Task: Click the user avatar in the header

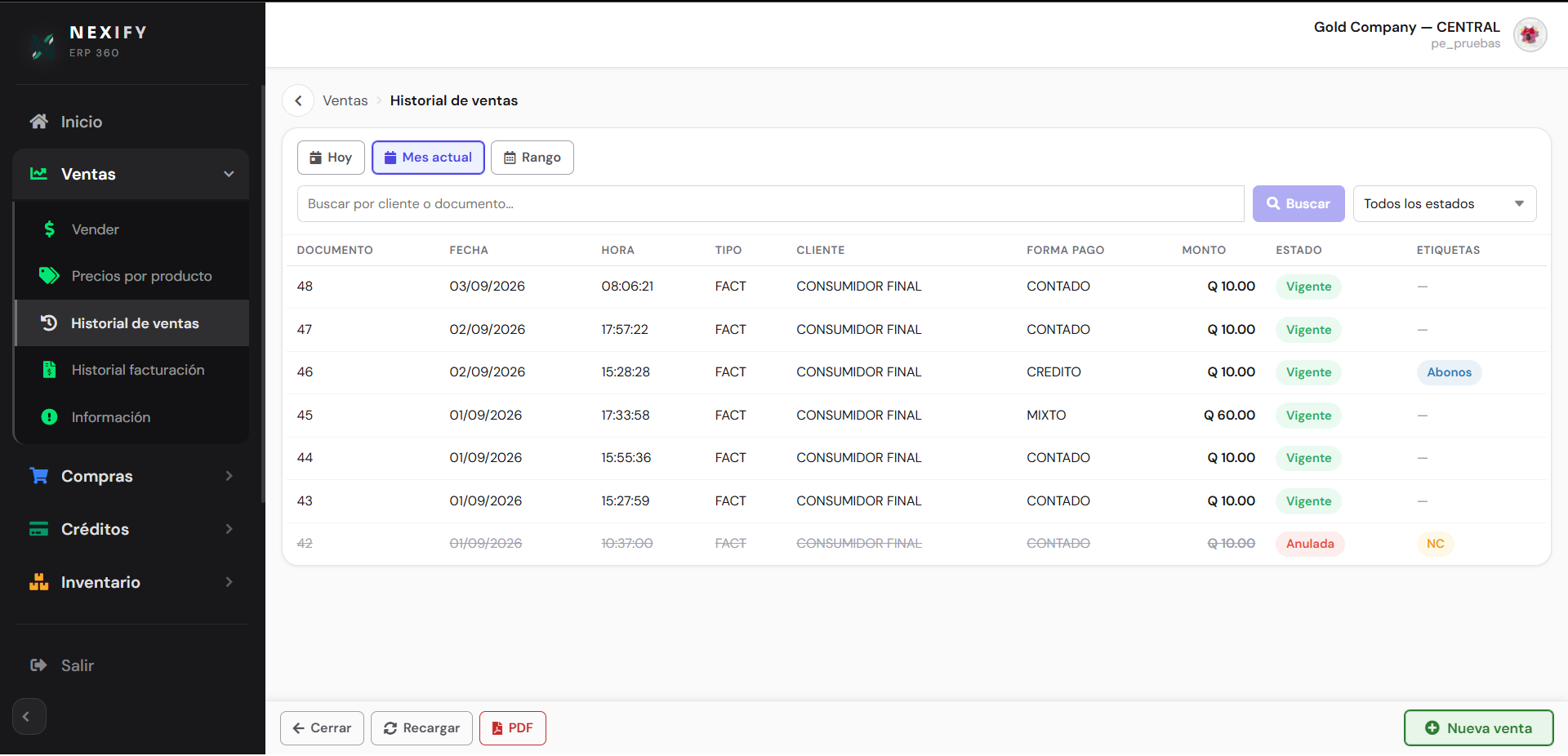Action: 1530,35
